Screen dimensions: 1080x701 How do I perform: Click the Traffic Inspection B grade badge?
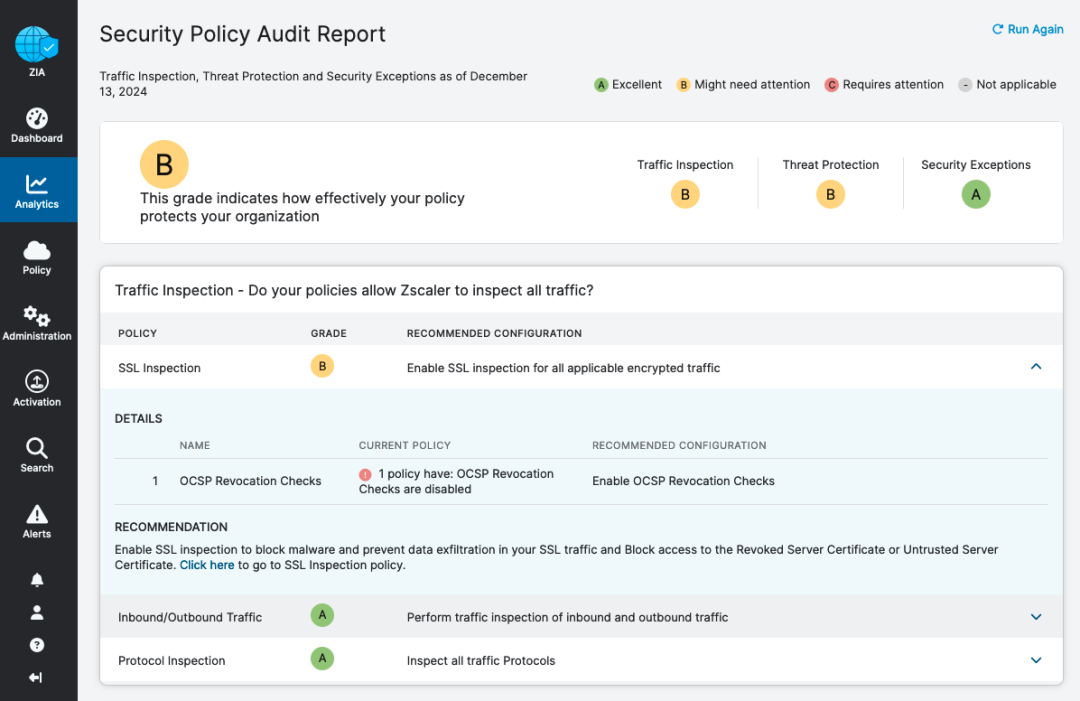[685, 195]
